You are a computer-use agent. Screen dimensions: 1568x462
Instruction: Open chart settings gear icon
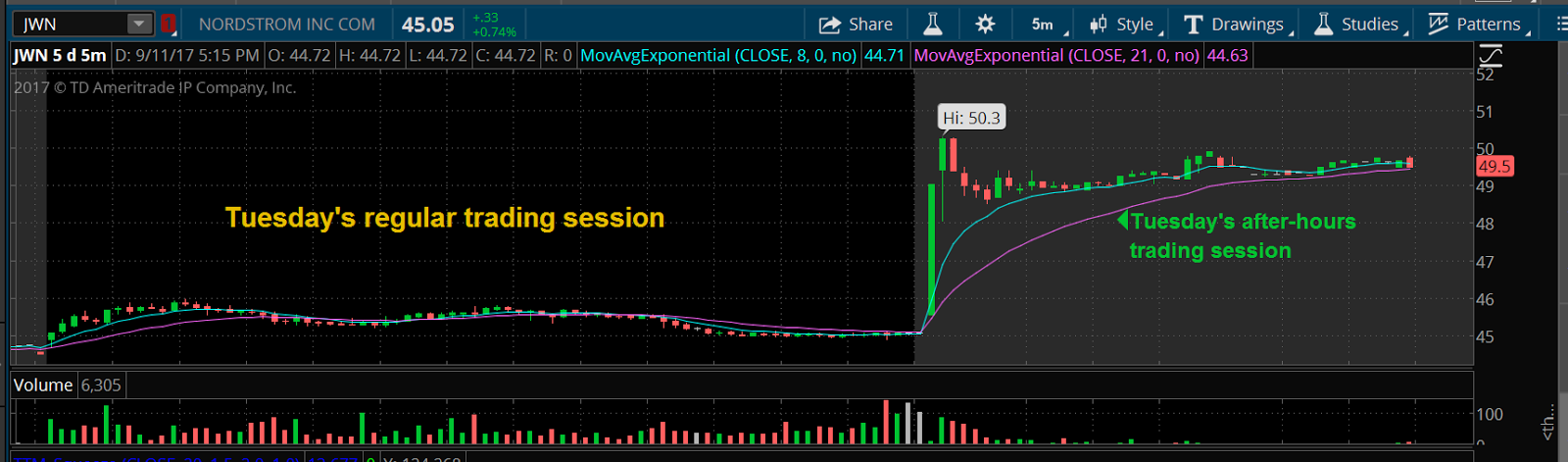tap(985, 25)
